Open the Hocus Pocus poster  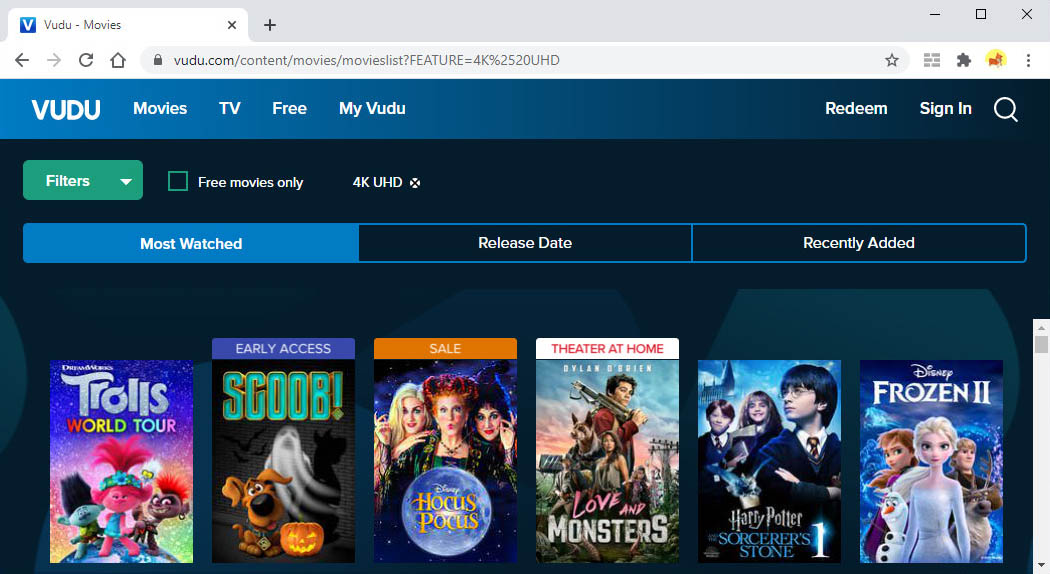(x=445, y=461)
